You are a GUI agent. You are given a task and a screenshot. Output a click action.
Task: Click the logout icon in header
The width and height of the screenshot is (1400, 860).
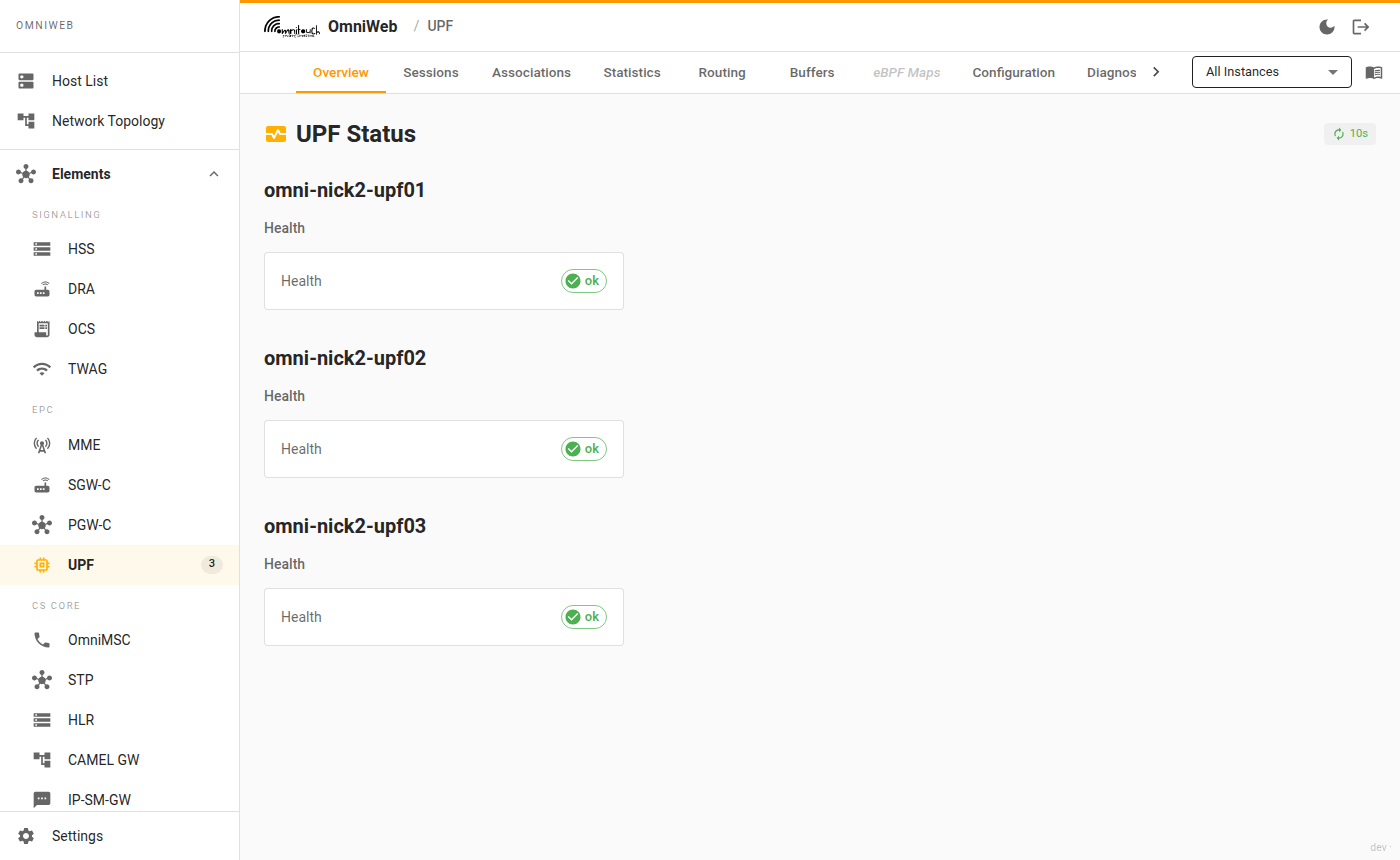tap(1361, 27)
